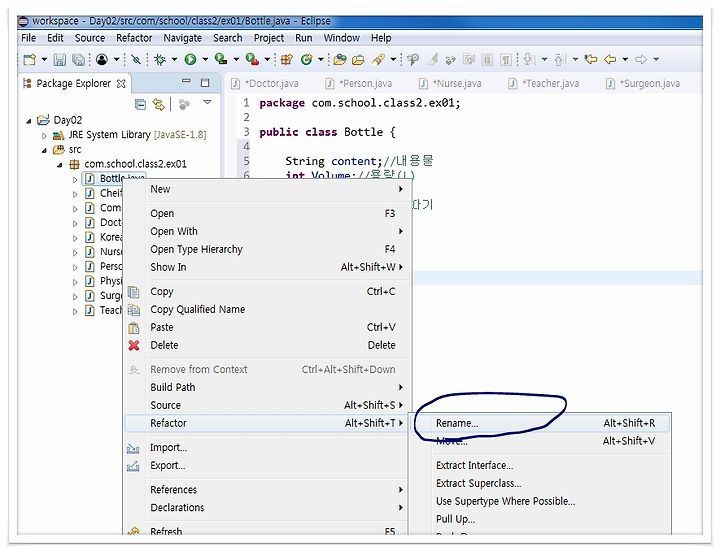
Task: Click the Copy icon in context menu
Action: click(133, 292)
